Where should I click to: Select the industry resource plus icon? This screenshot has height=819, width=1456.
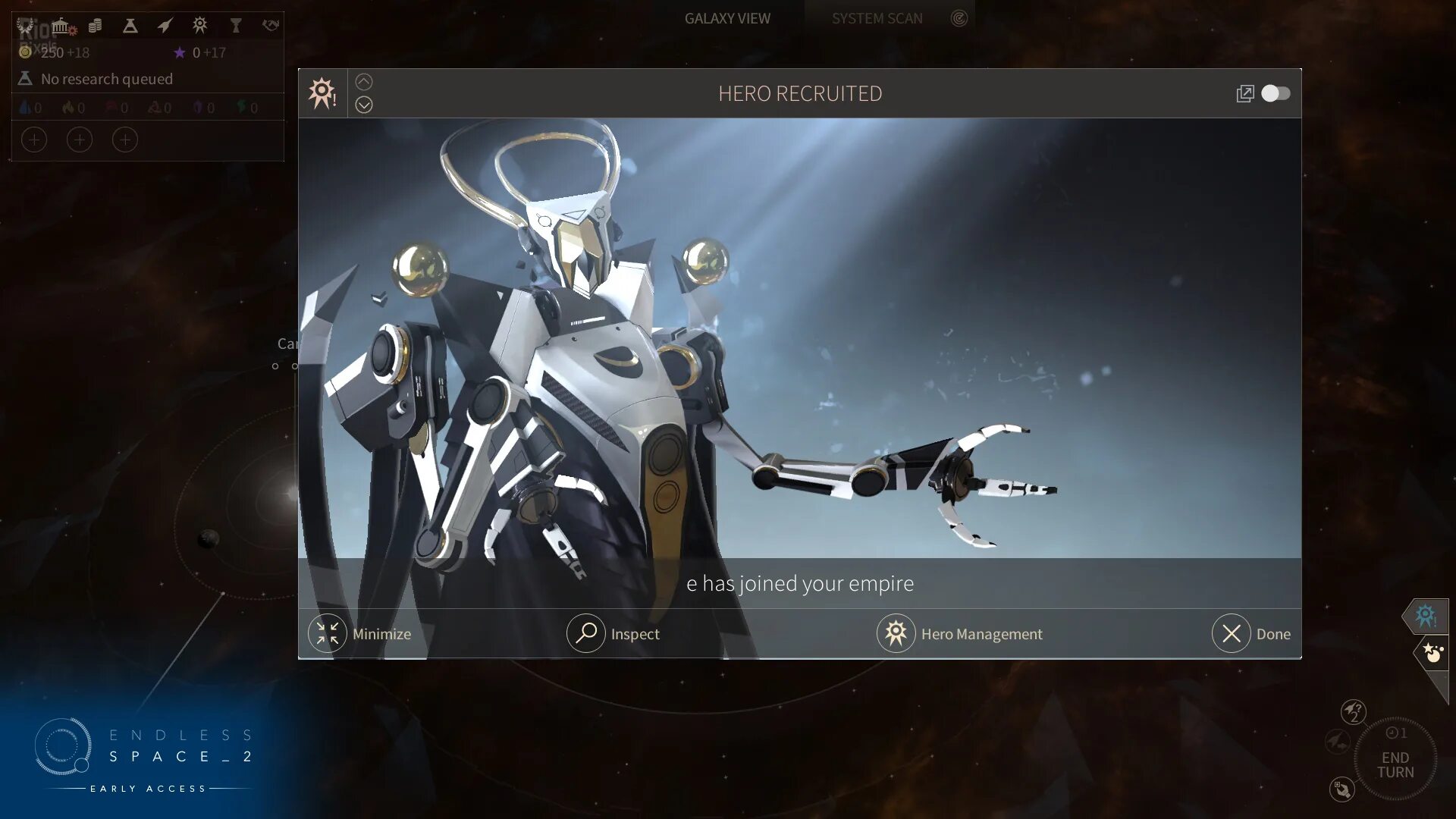78,139
